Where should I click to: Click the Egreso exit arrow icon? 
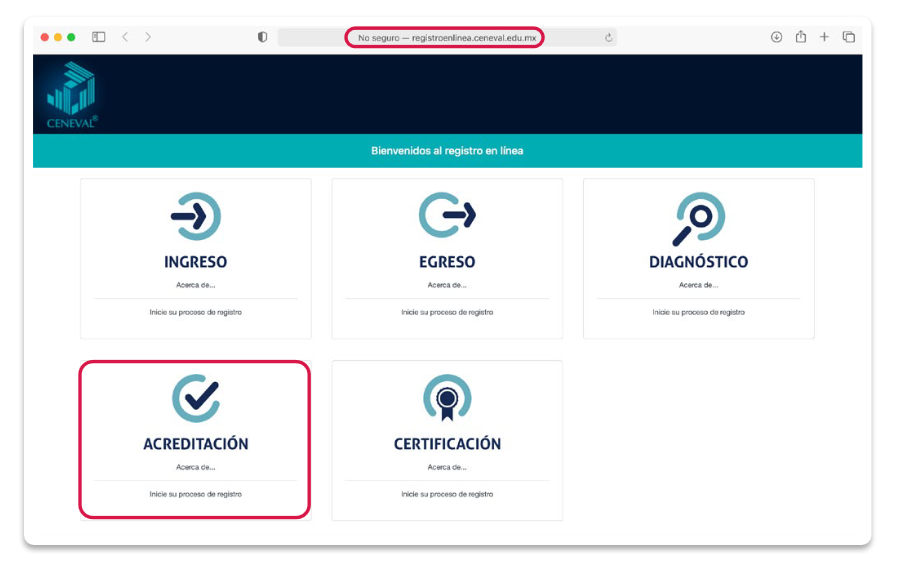pos(447,215)
